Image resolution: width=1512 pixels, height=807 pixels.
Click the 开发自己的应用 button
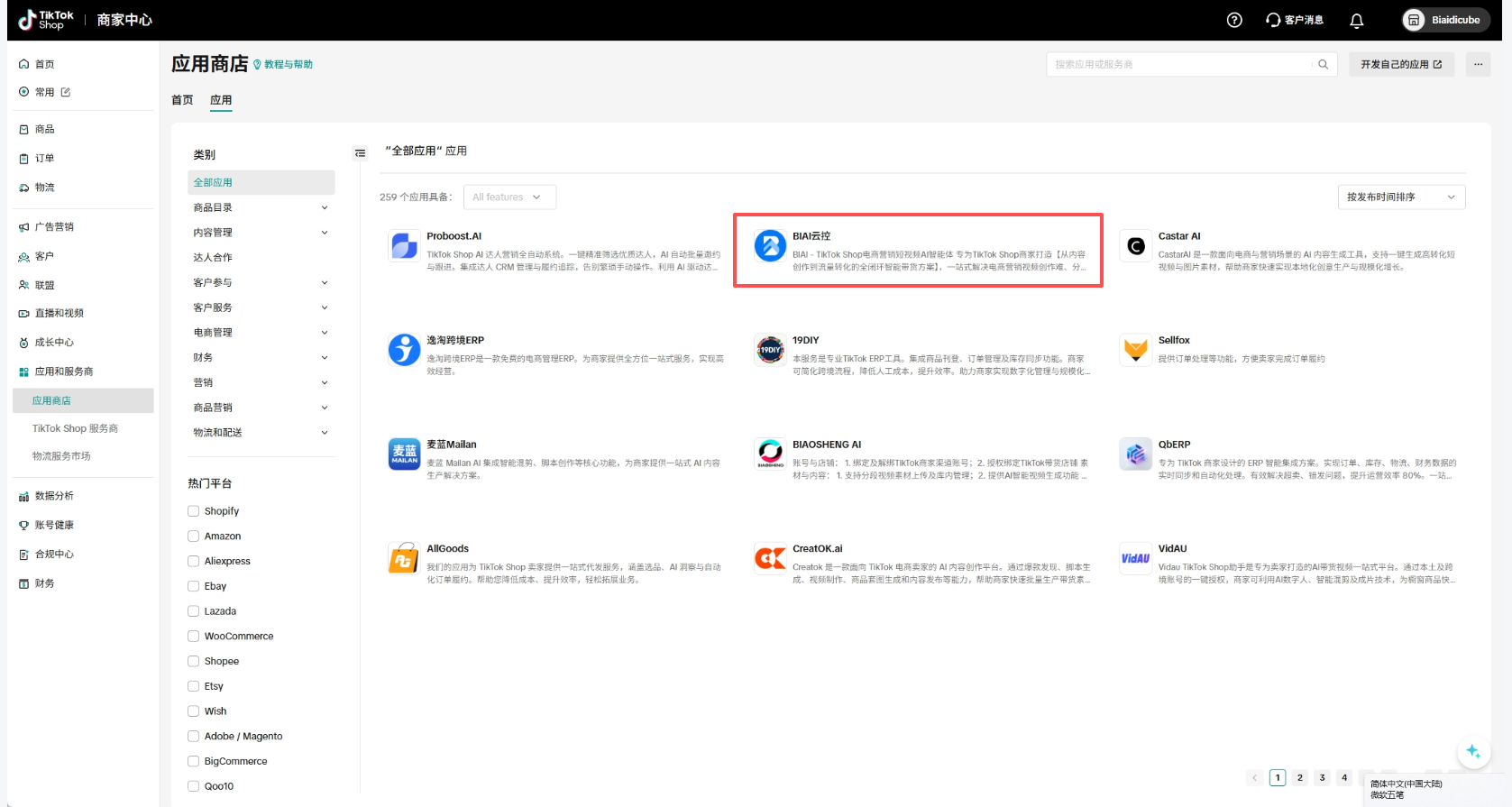tap(1401, 64)
